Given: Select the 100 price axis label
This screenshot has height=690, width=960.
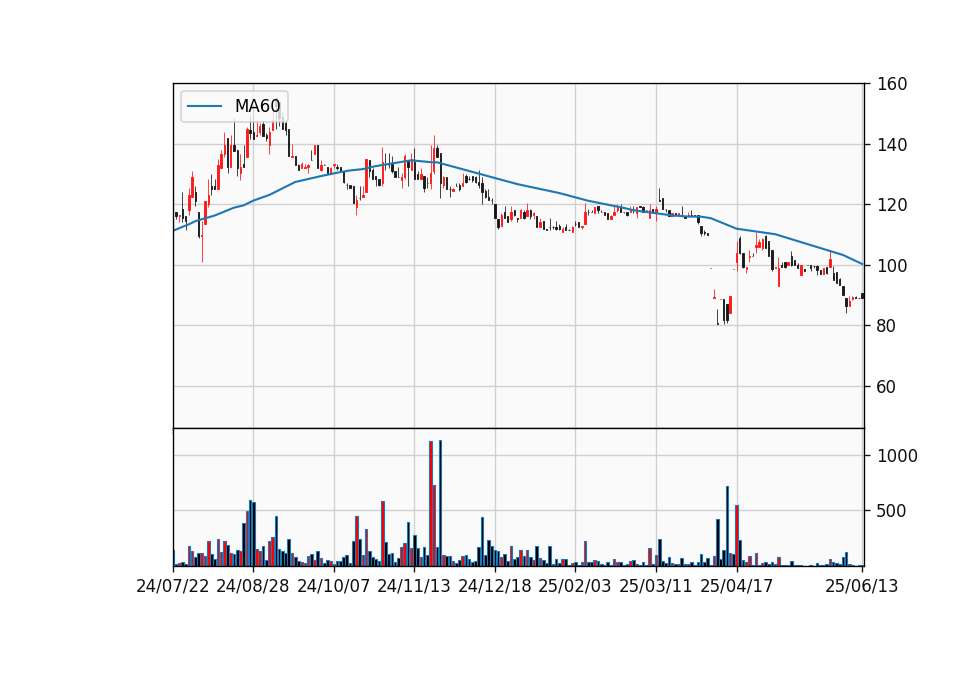Looking at the screenshot, I should 892,266.
